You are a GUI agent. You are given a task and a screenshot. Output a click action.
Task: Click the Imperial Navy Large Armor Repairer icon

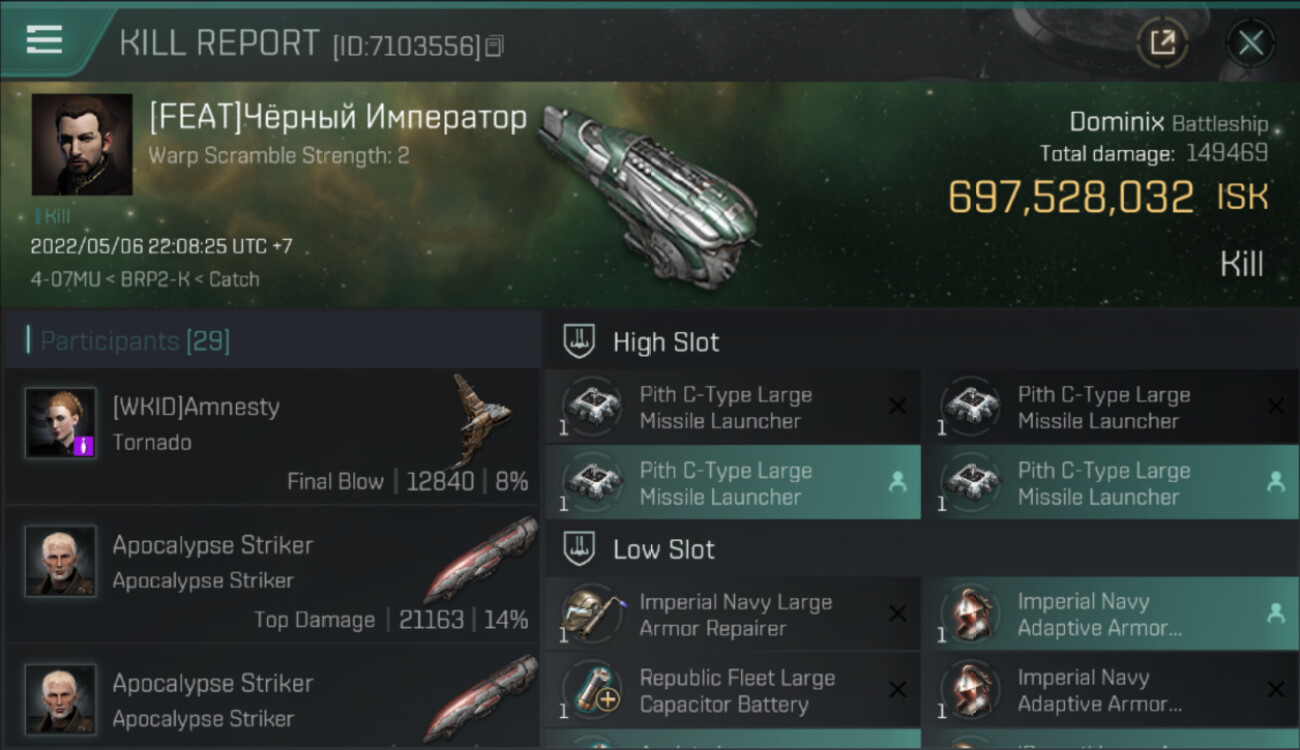point(592,614)
